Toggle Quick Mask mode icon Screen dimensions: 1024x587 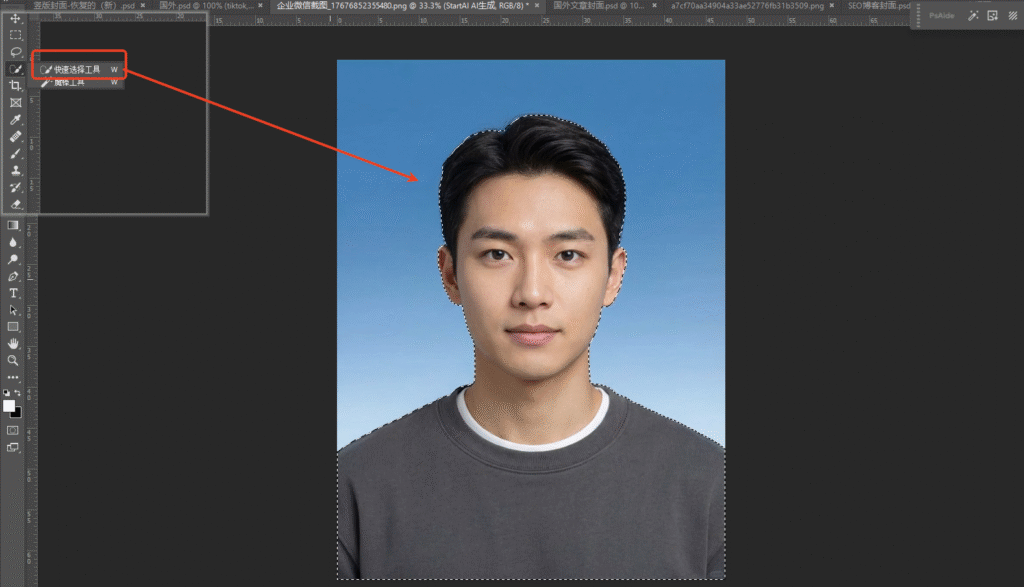pyautogui.click(x=14, y=430)
